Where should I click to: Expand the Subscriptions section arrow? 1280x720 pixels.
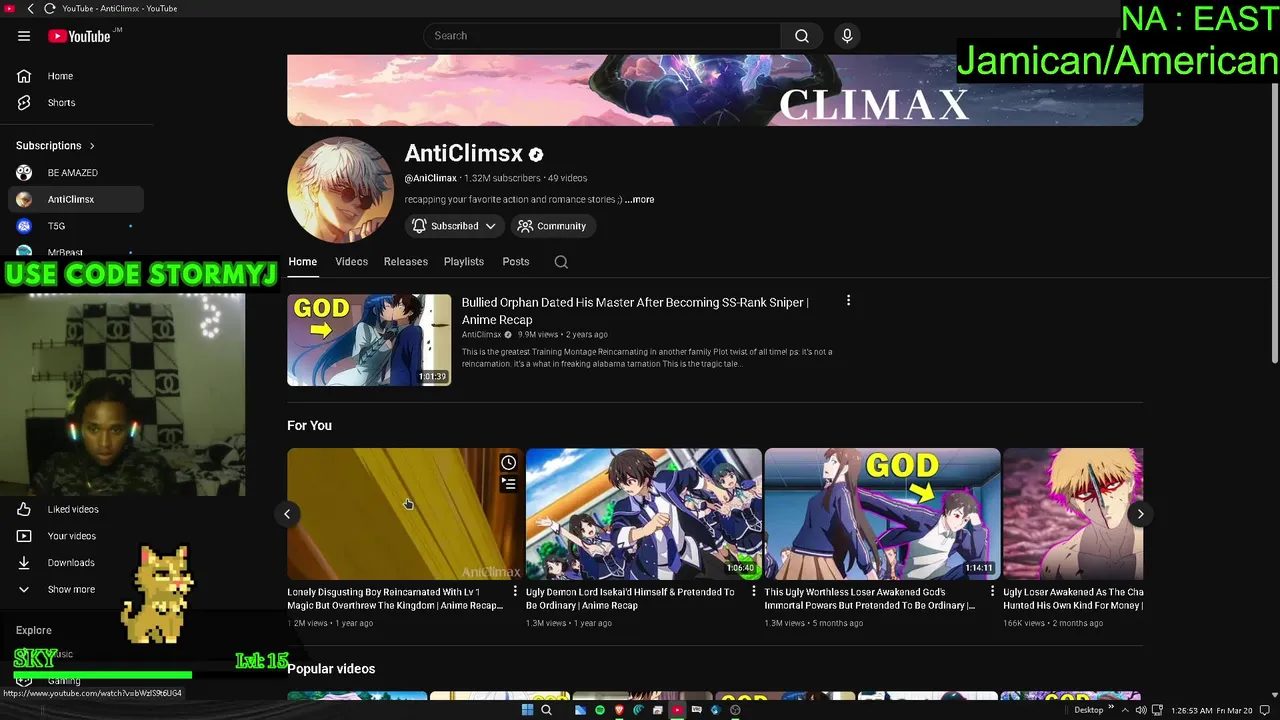[x=92, y=146]
